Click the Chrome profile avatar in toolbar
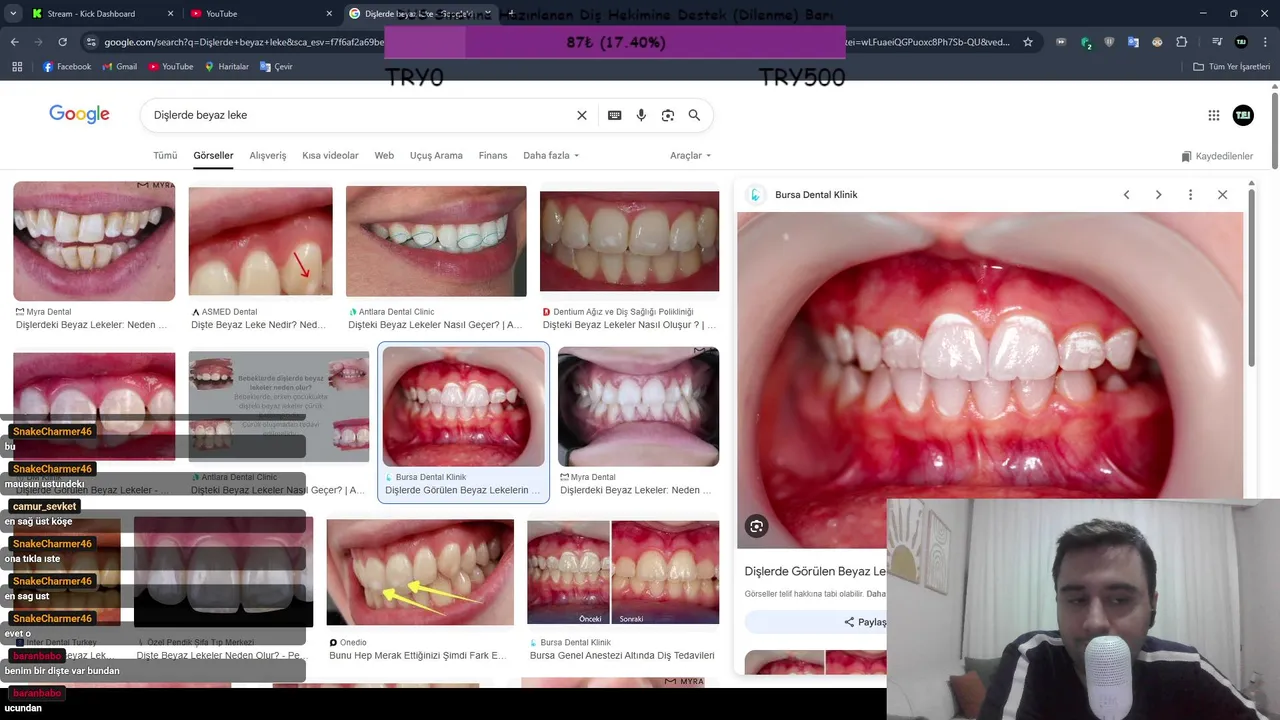Screen dimensions: 1280x720 point(1241,42)
